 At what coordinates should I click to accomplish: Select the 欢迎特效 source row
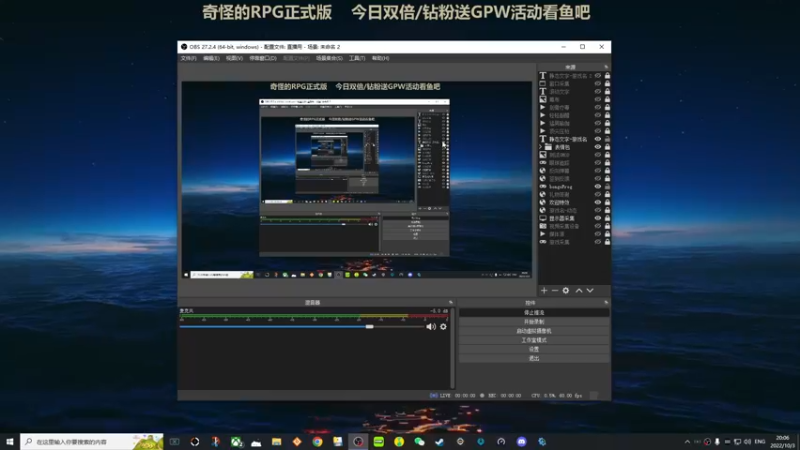(574, 202)
